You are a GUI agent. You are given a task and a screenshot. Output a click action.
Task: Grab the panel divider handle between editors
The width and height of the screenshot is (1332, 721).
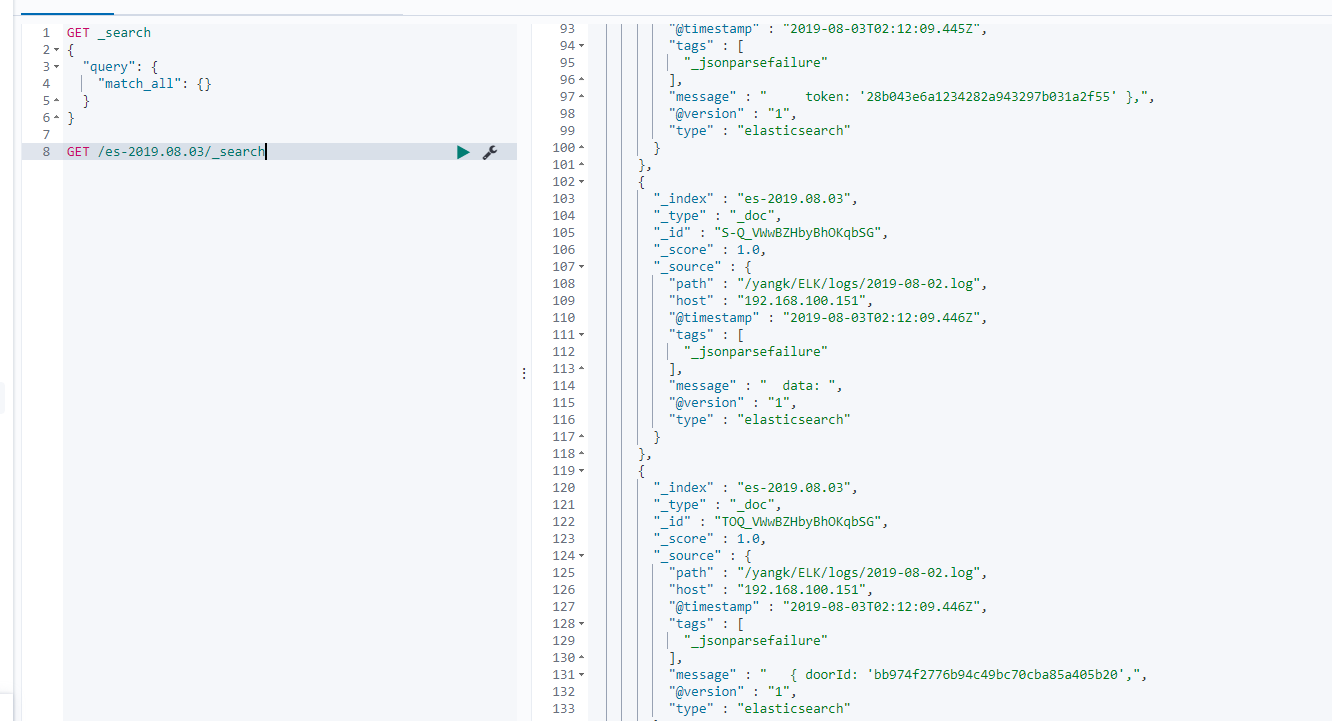[524, 372]
